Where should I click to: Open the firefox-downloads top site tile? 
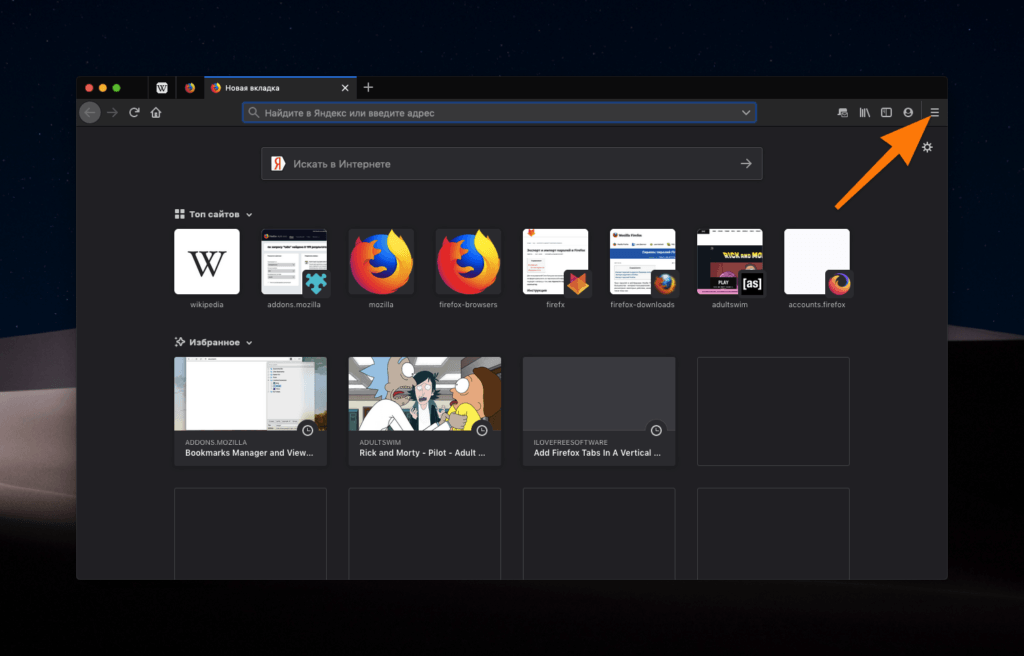coord(643,261)
